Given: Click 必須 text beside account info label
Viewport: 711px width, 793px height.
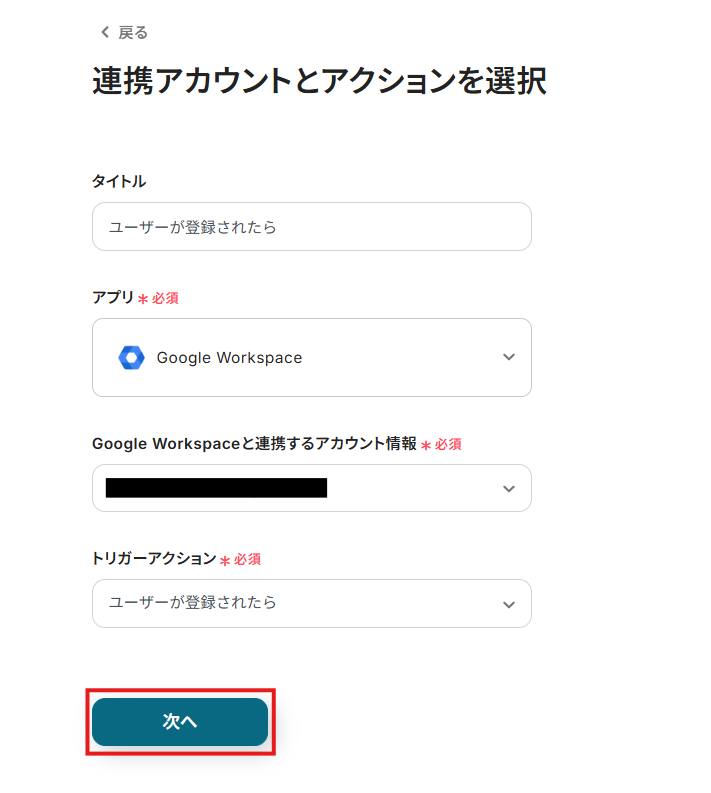Looking at the screenshot, I should coord(448,444).
